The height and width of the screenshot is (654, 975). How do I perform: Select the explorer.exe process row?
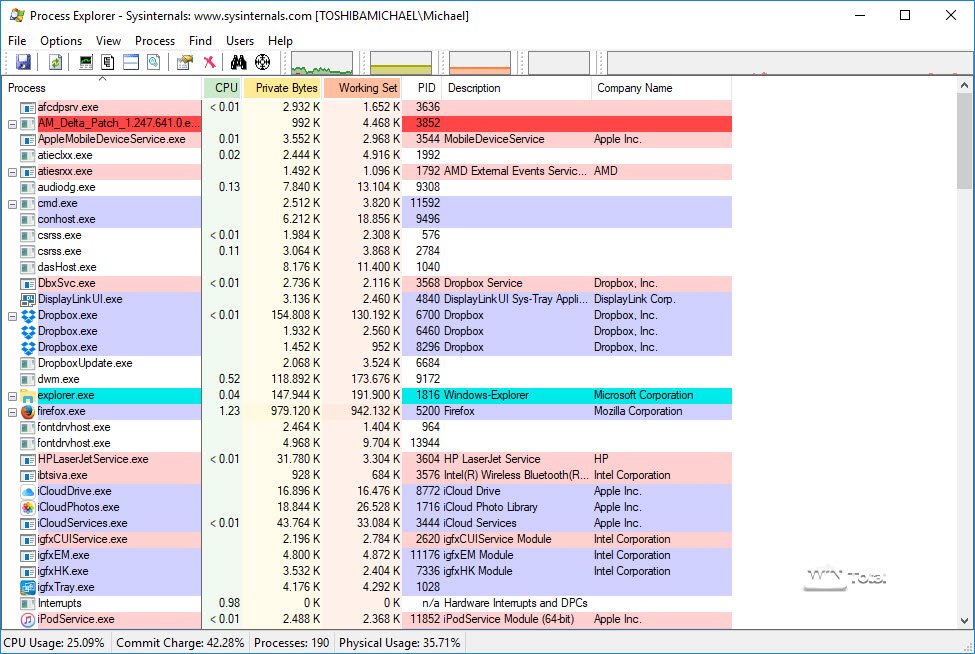66,395
